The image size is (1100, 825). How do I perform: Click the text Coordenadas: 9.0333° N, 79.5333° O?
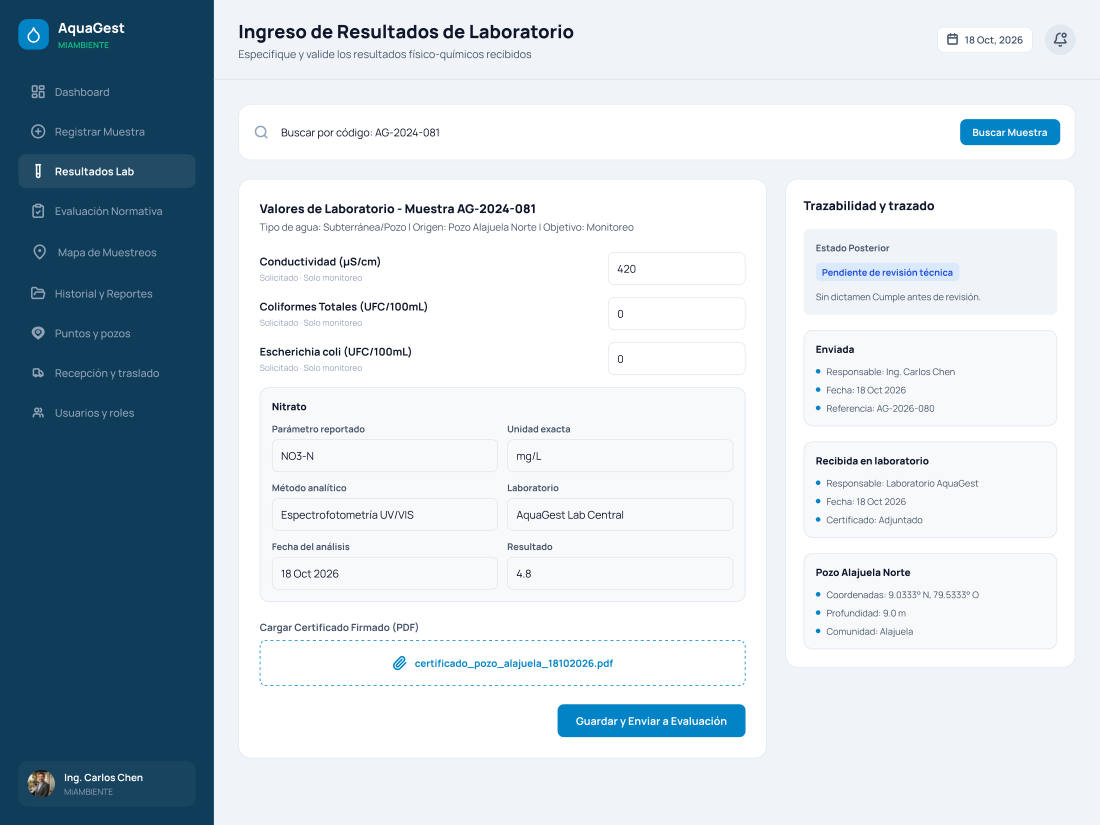pyautogui.click(x=902, y=595)
